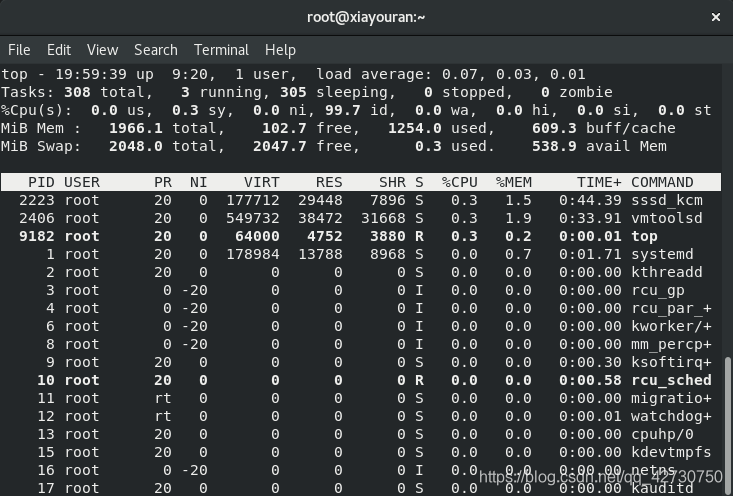Click TIME+ value 0:44.39
The height and width of the screenshot is (496, 733).
590,200
